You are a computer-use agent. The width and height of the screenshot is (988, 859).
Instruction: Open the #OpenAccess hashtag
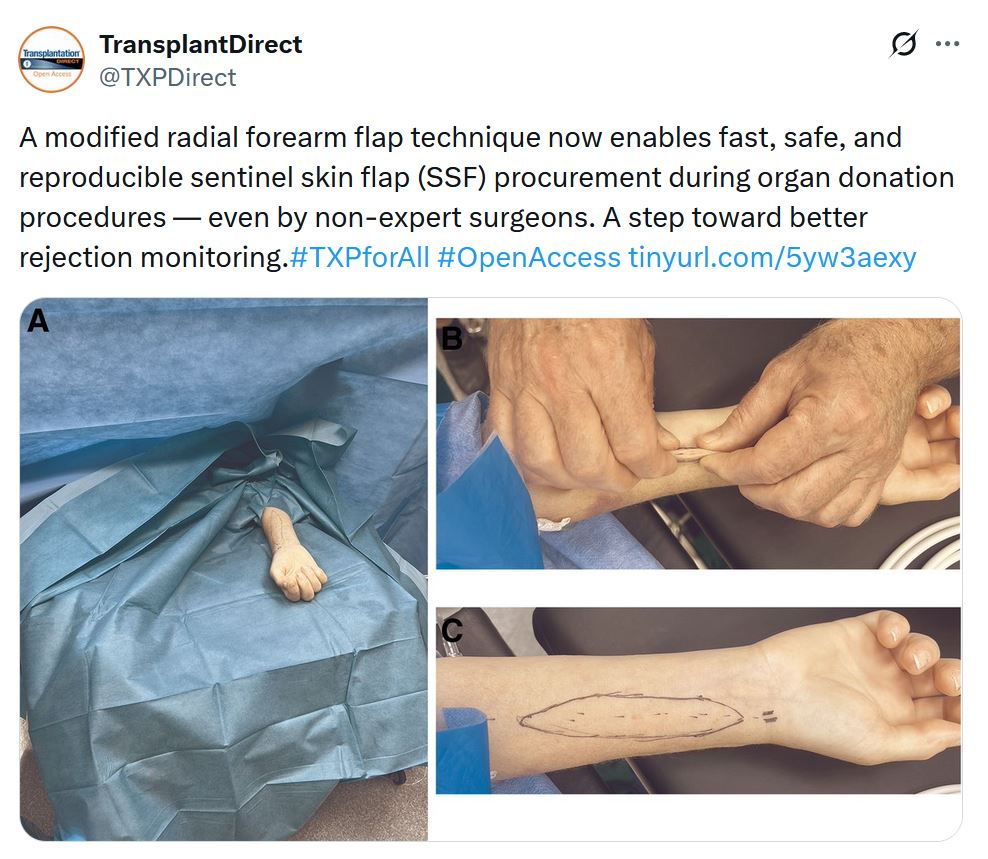click(529, 257)
